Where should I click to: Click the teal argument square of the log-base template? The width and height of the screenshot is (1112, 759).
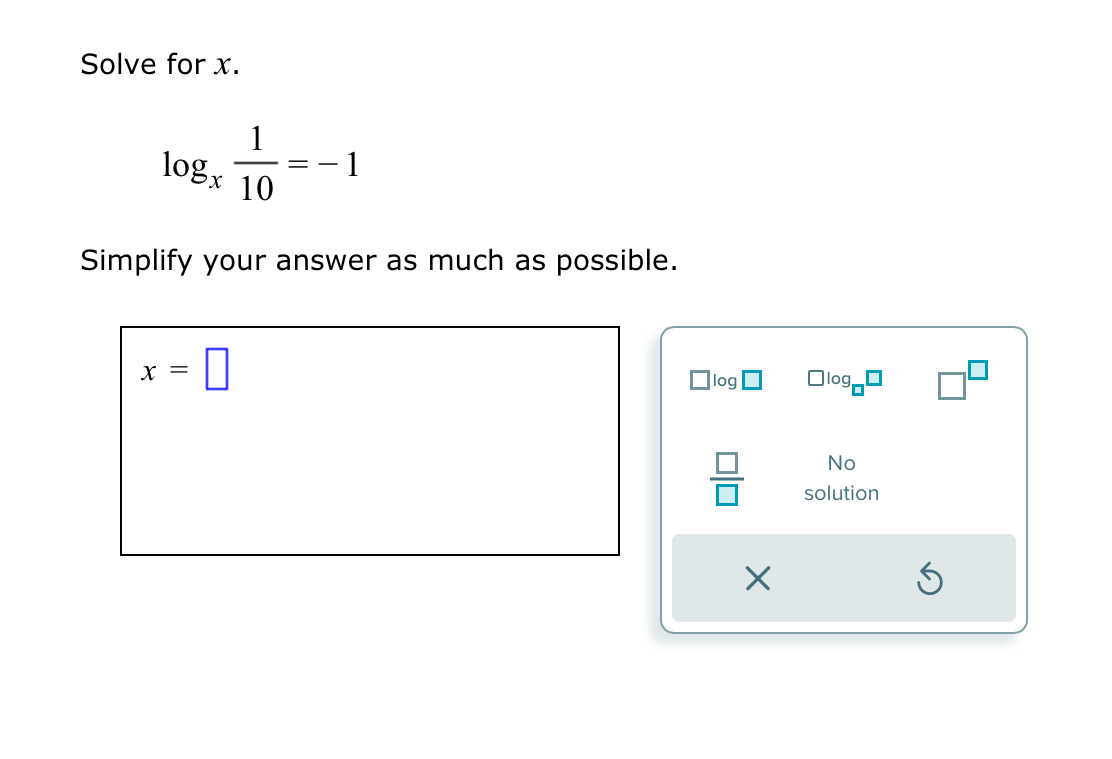(x=875, y=378)
